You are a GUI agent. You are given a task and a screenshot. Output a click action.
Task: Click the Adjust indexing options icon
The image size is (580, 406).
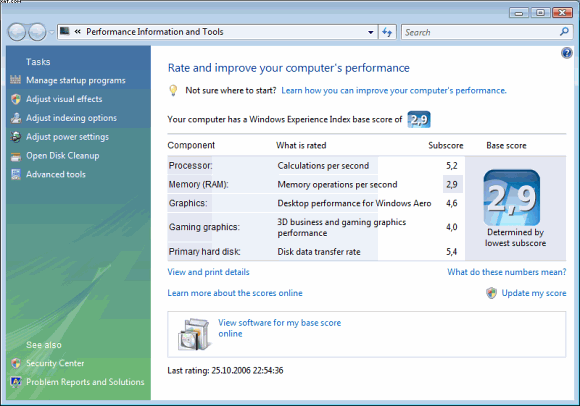point(16,118)
